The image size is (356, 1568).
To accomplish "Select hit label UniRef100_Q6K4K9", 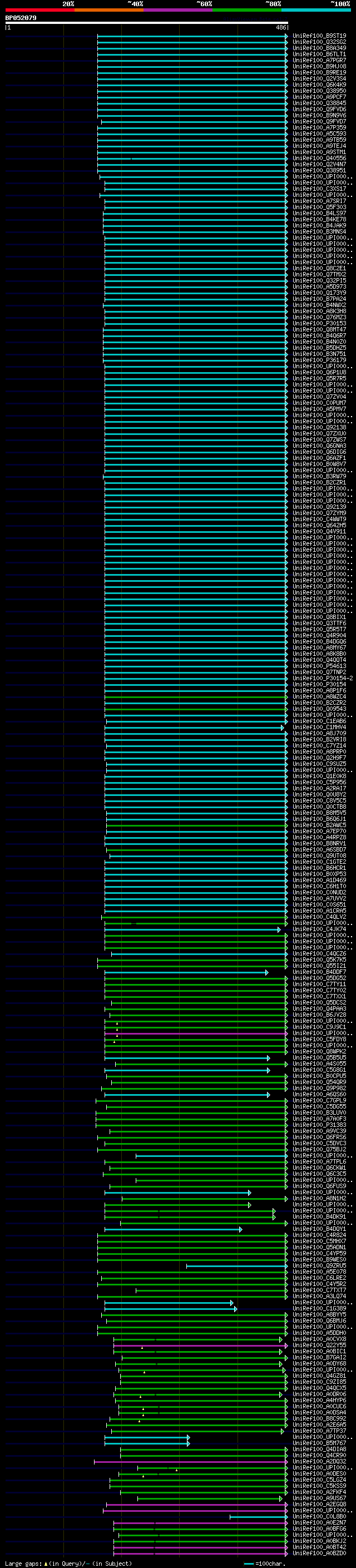I will pos(319,85).
